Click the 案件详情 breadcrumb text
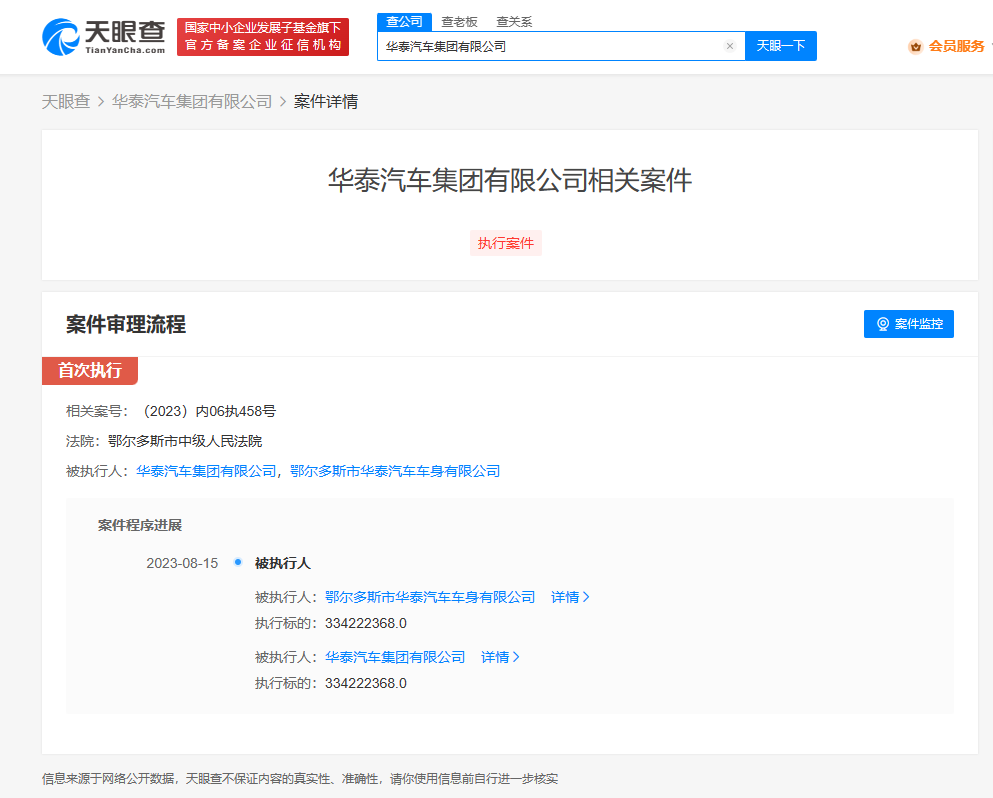 [x=326, y=101]
